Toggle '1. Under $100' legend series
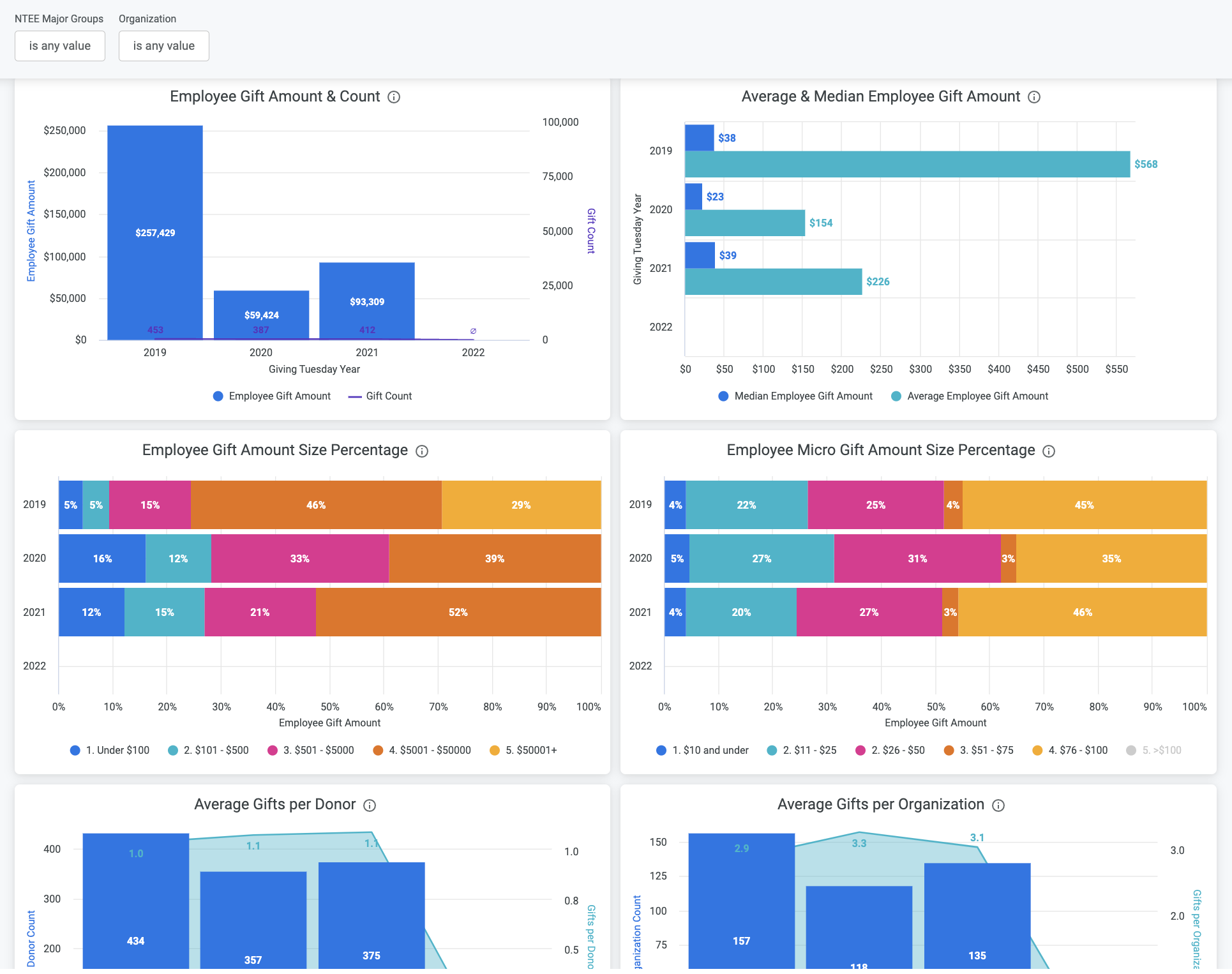 pyautogui.click(x=110, y=751)
